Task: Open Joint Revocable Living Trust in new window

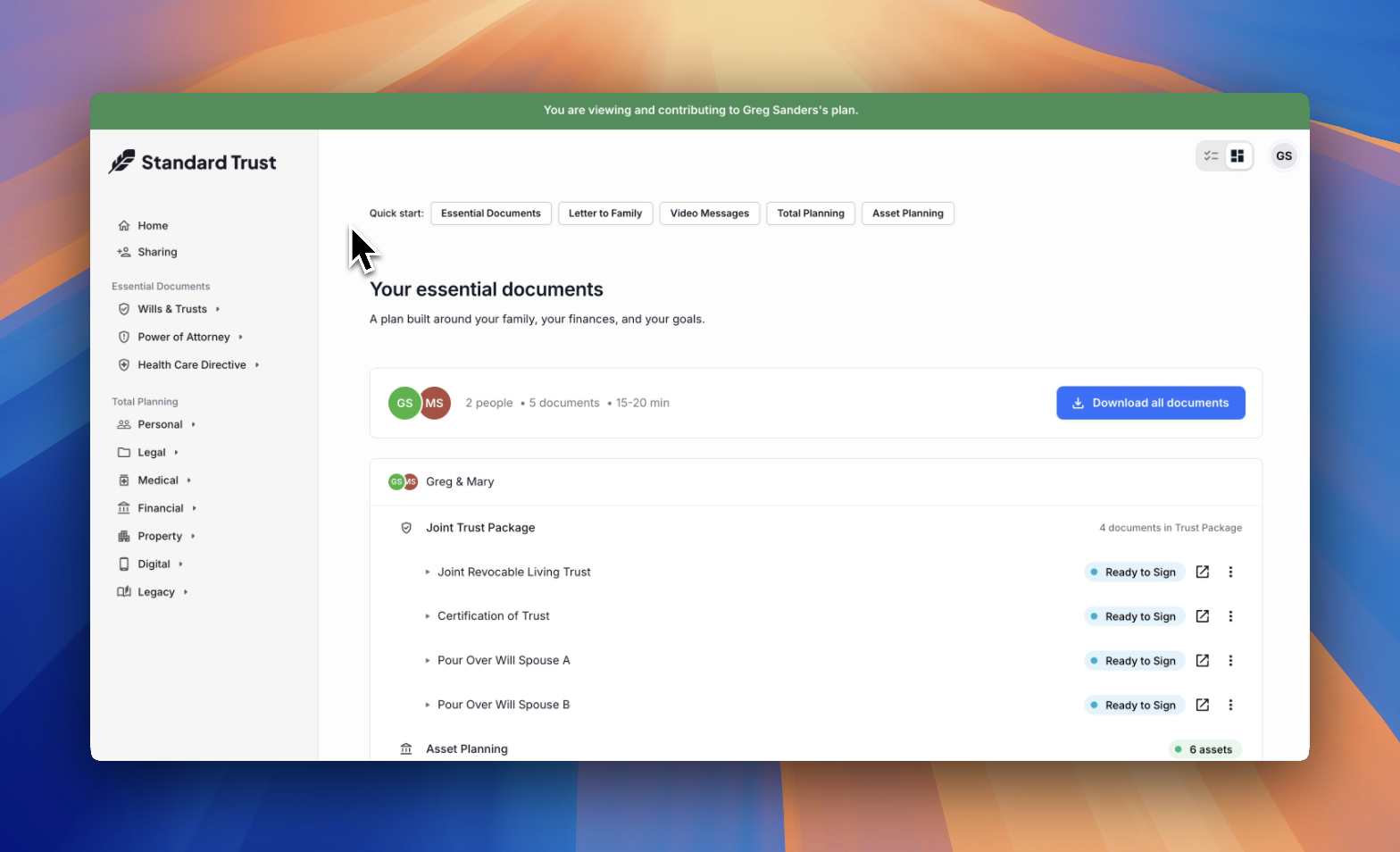Action: click(x=1203, y=572)
